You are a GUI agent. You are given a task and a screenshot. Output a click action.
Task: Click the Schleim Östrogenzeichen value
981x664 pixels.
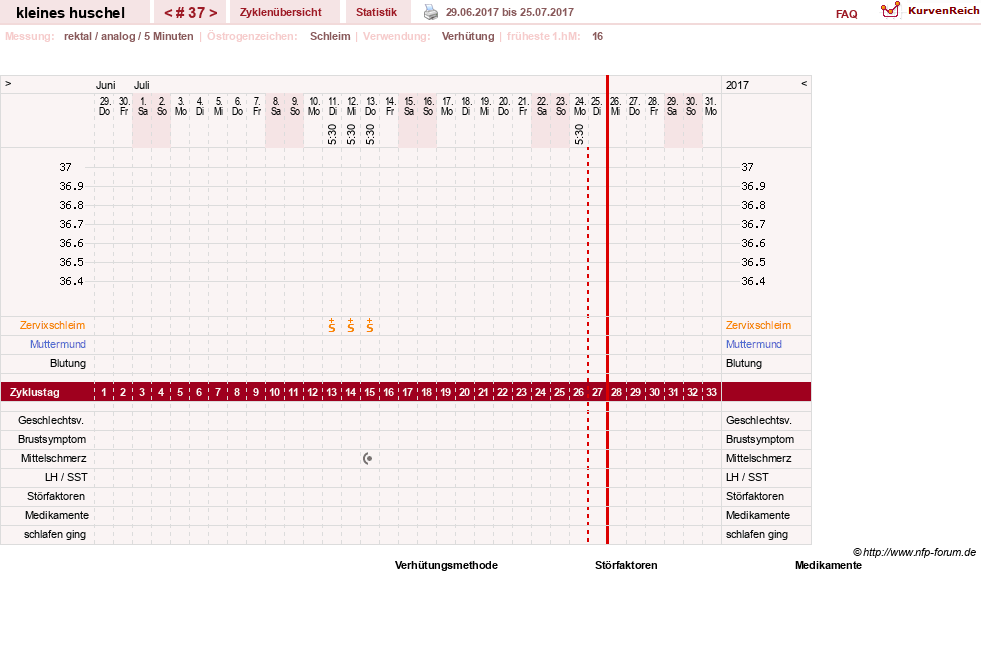click(x=330, y=36)
